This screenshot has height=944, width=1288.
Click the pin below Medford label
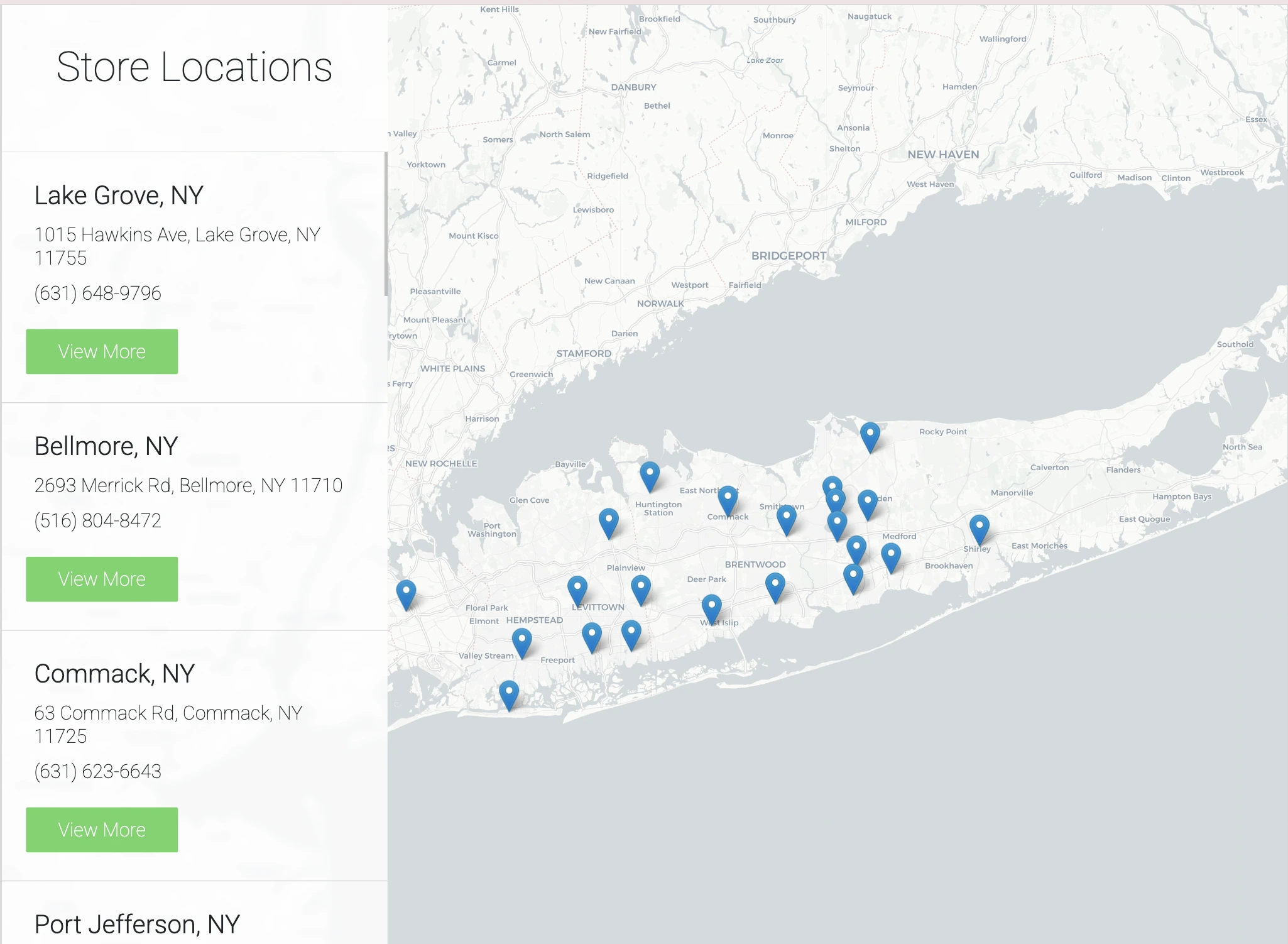pyautogui.click(x=891, y=557)
